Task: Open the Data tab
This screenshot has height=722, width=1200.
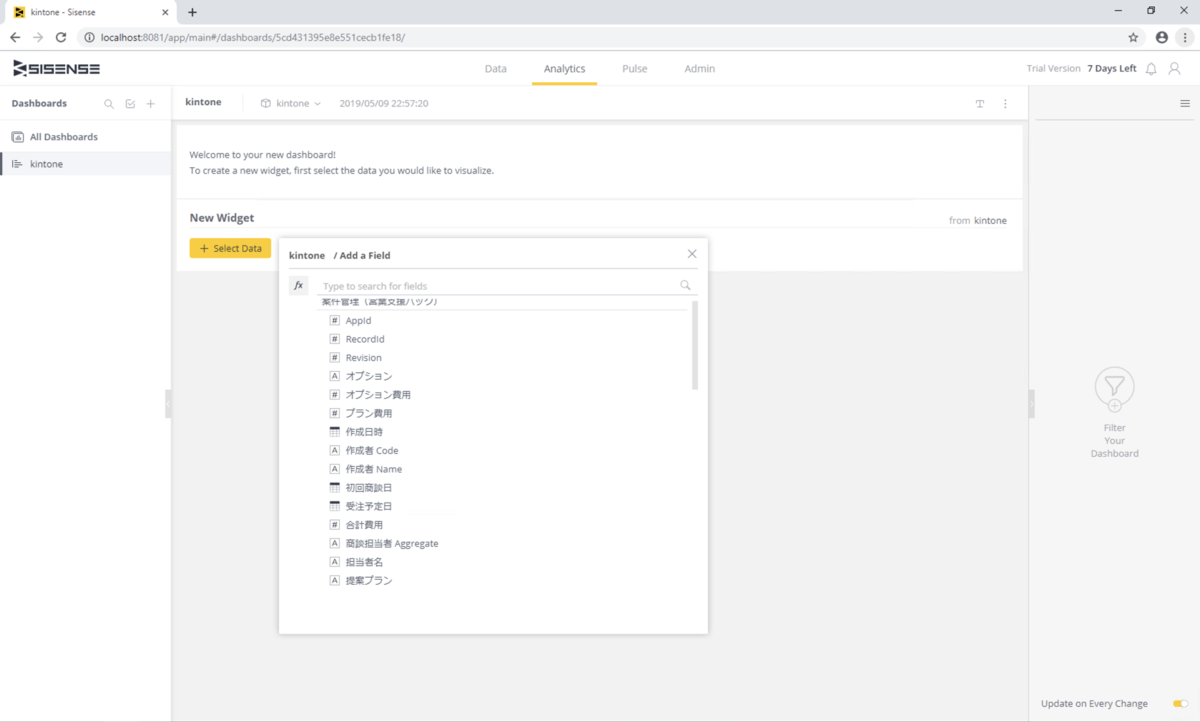Action: 495,69
